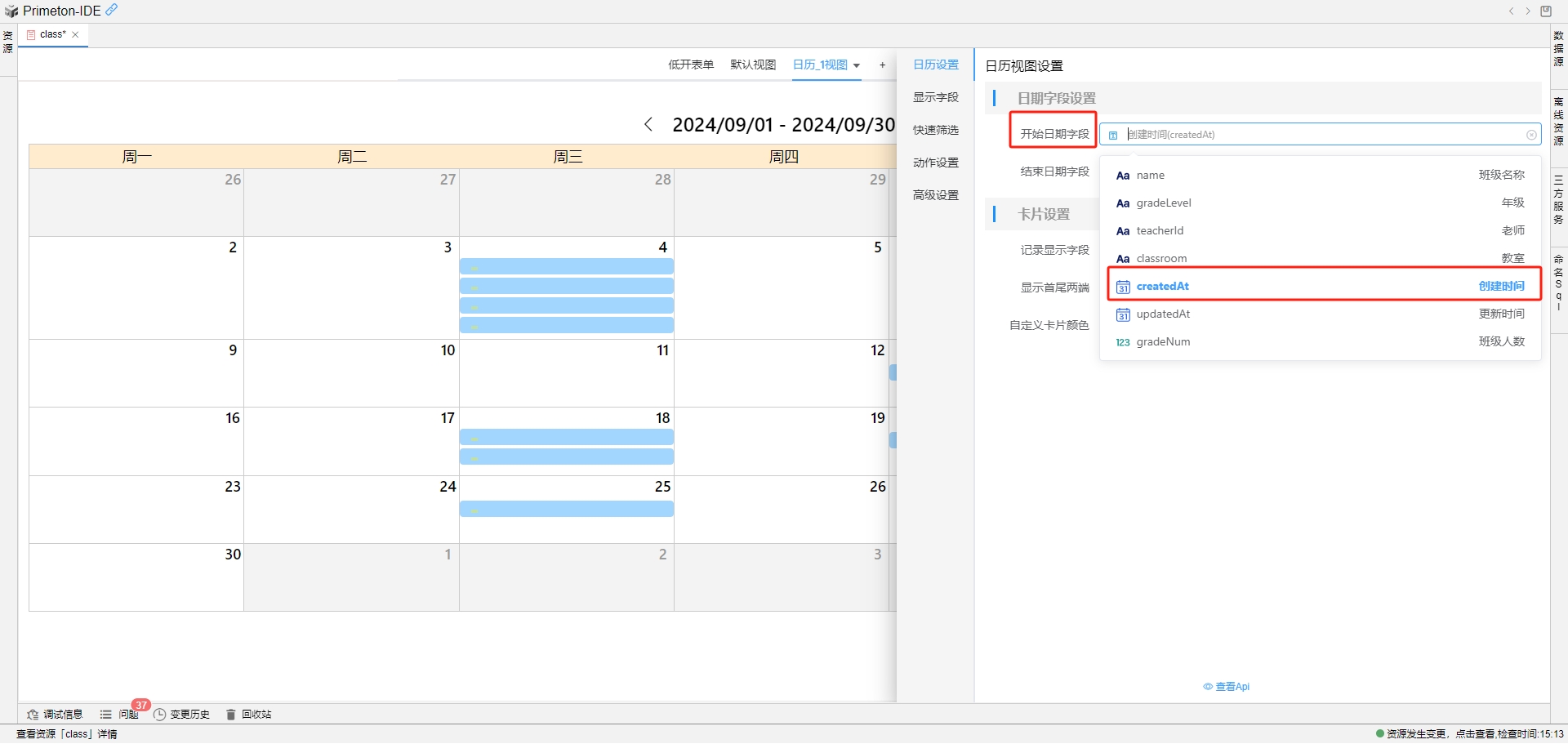Open the 结束日期字段 field selector
The width and height of the screenshot is (1568, 744).
coord(1054,172)
